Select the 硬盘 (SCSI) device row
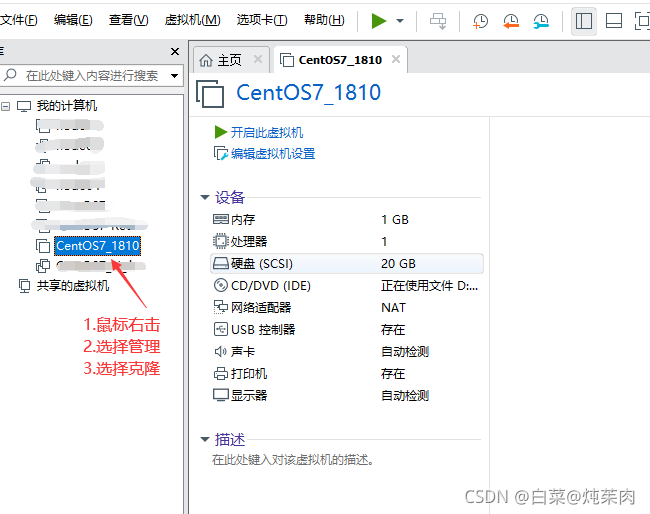 tap(347, 264)
